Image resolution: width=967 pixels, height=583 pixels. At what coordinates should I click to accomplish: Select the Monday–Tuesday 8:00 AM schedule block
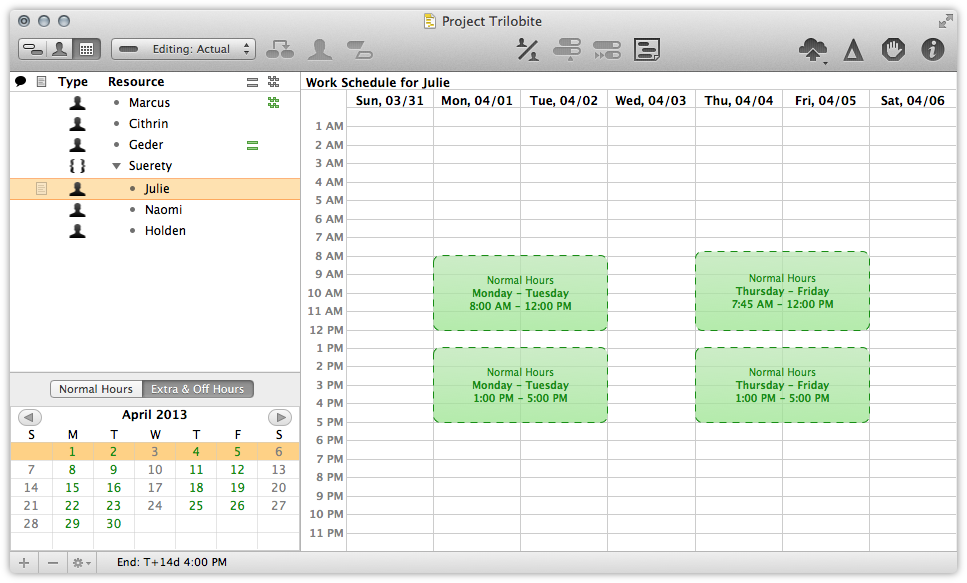519,293
